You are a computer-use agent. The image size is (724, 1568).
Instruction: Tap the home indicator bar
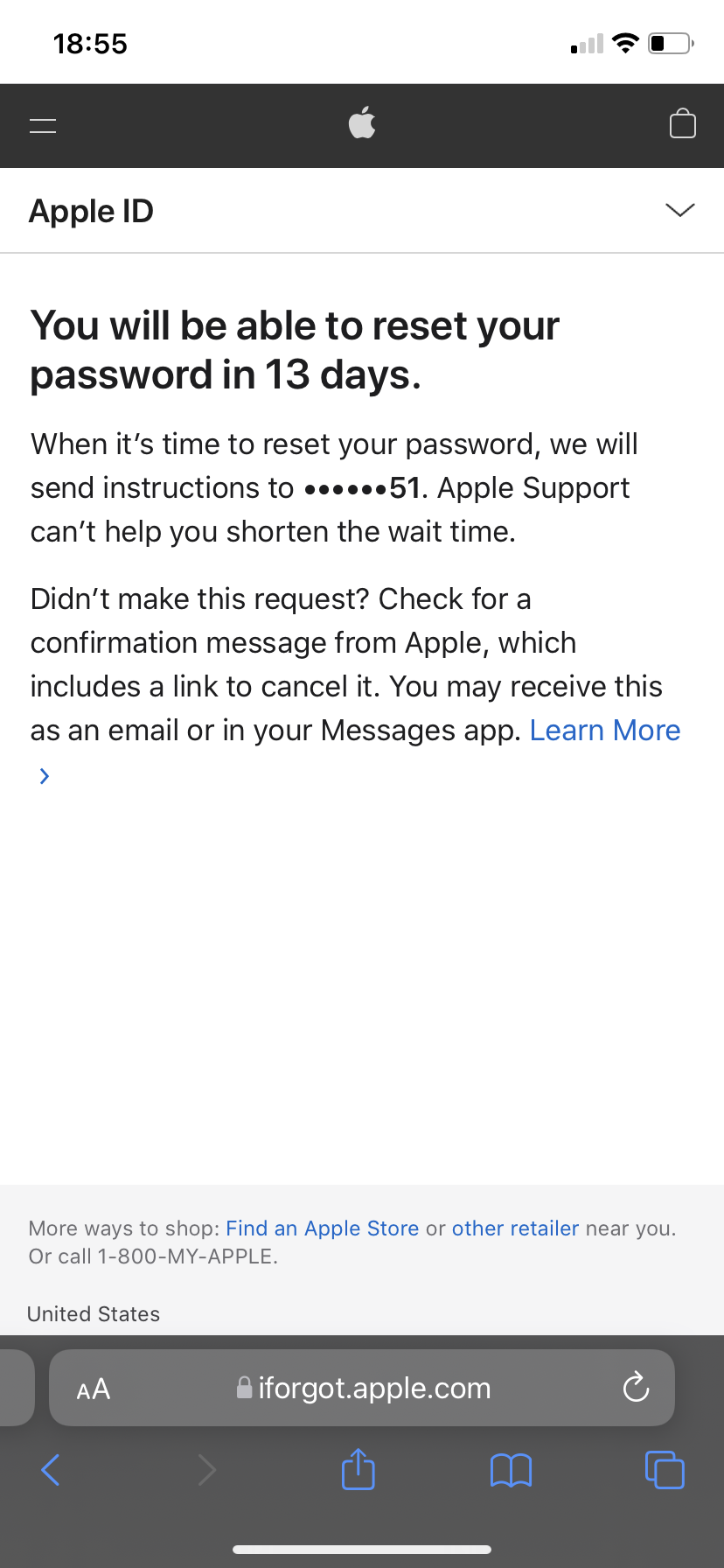(362, 1549)
